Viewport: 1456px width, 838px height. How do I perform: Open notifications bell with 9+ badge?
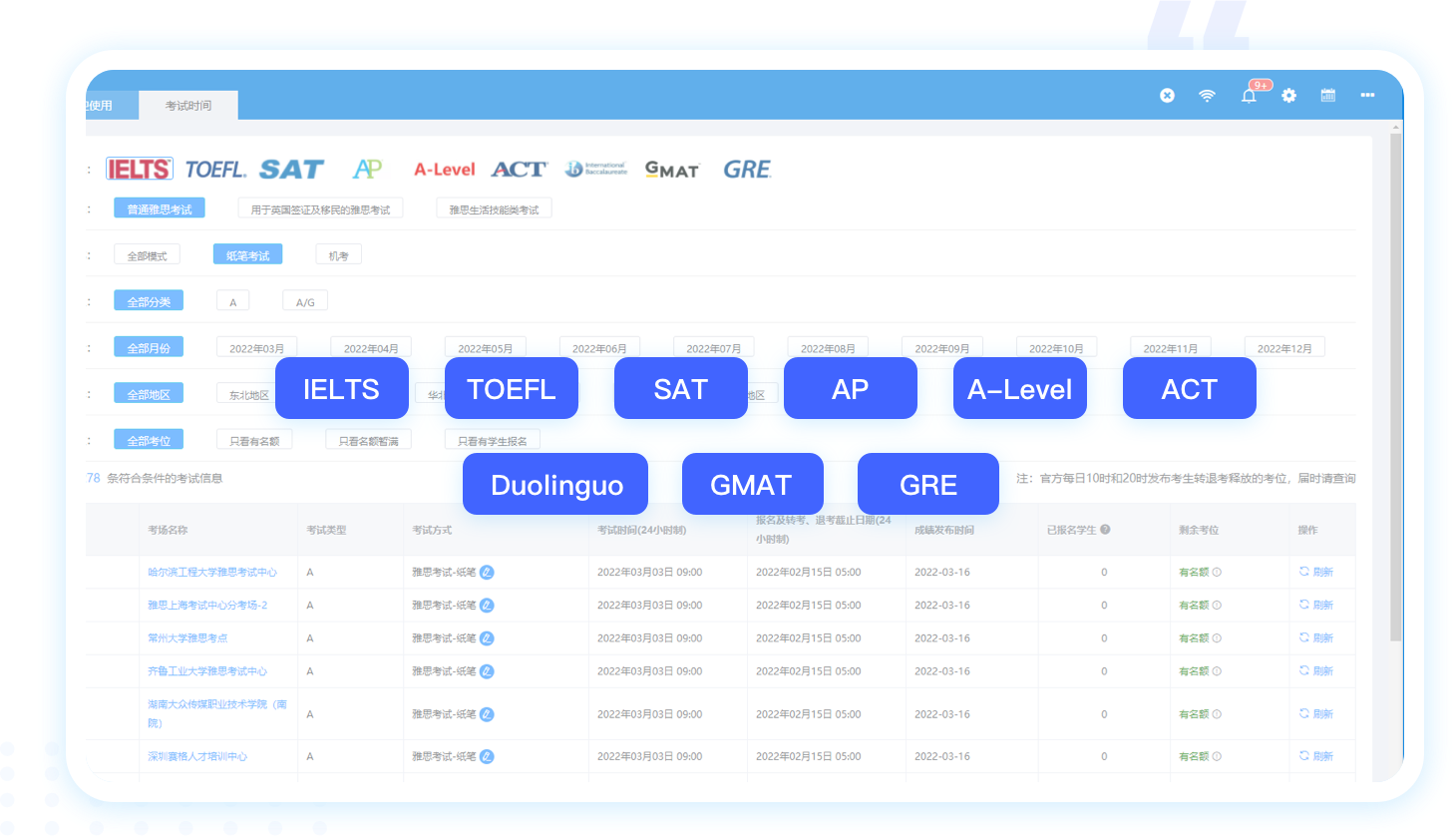[1249, 95]
